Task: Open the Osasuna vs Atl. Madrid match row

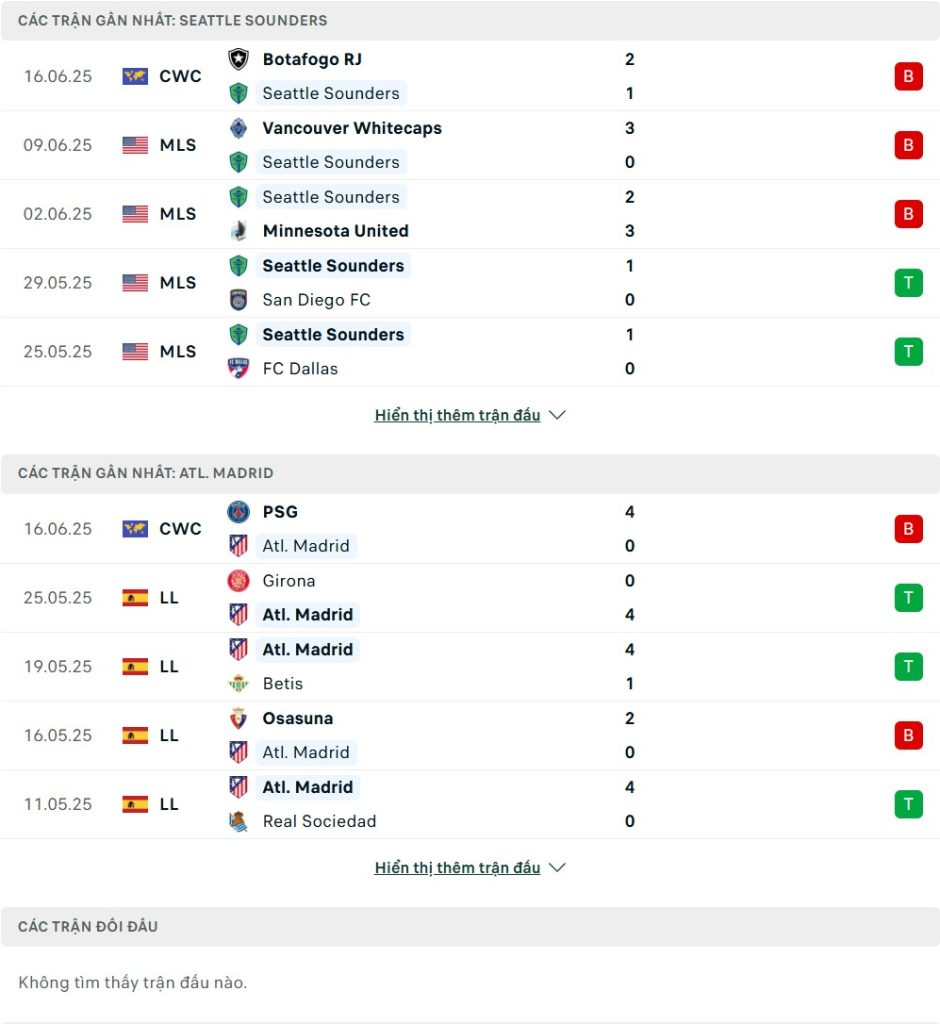Action: (470, 735)
